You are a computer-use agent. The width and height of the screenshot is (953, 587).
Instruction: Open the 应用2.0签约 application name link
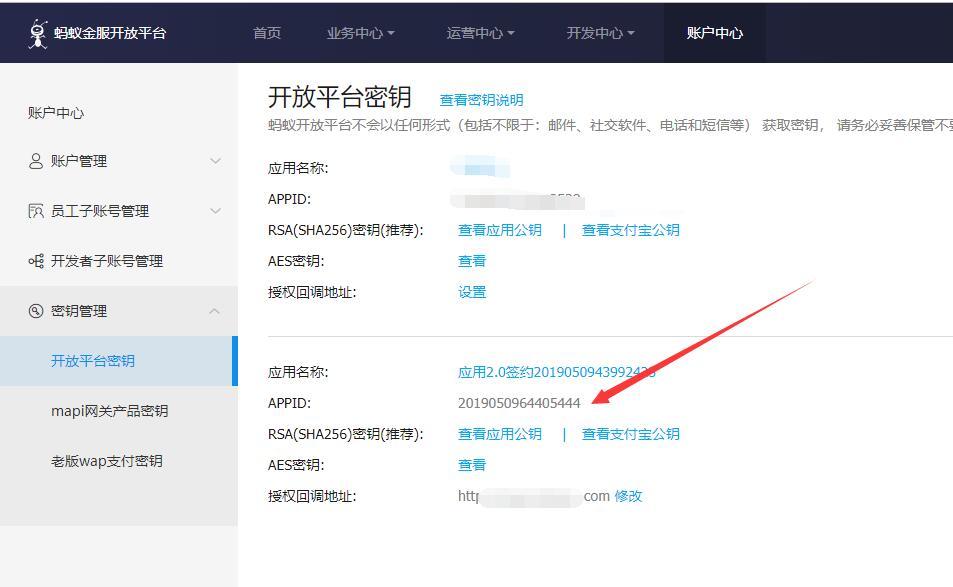coord(556,372)
